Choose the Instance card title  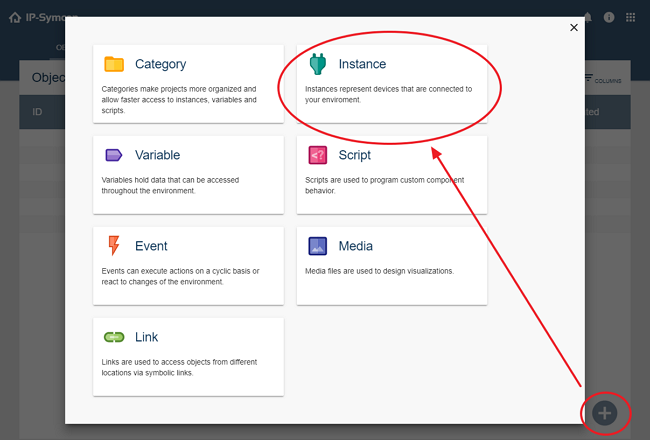[x=362, y=64]
